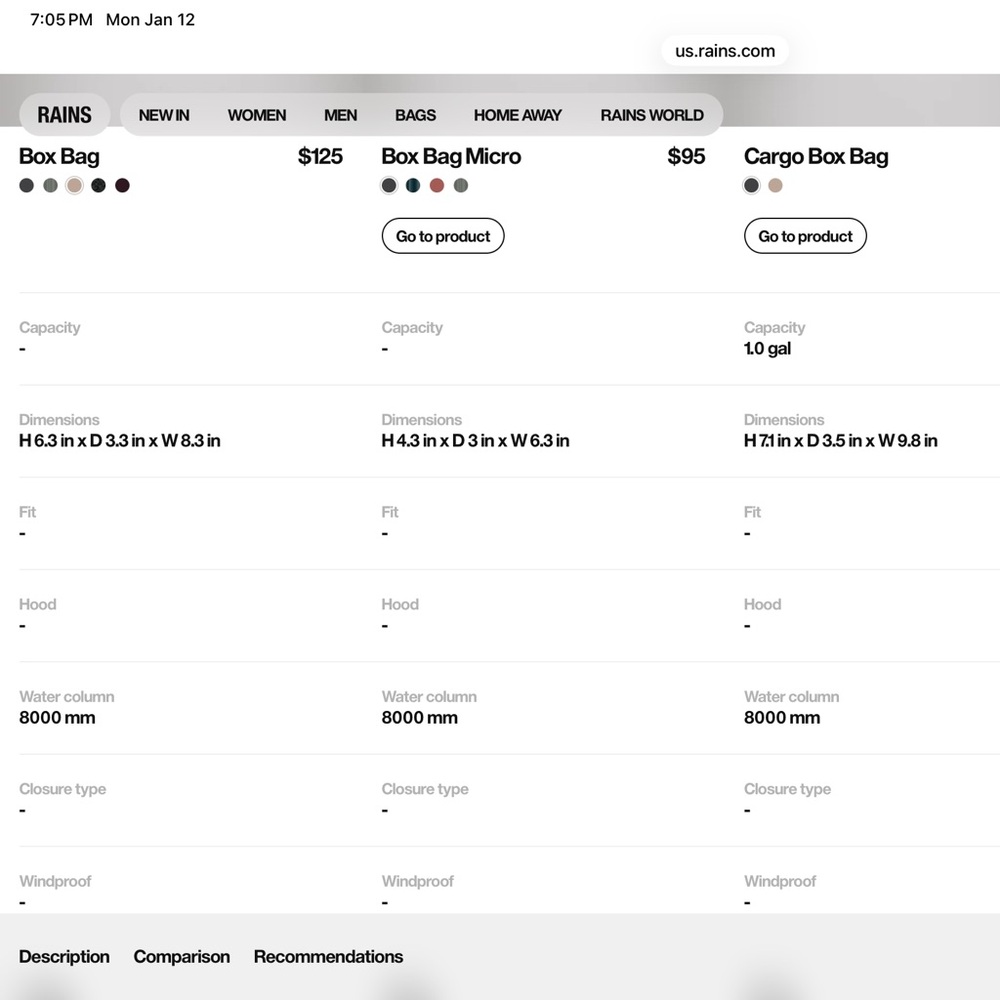The height and width of the screenshot is (1000, 1000).
Task: Click the Closure type label under Box Bag Micro
Action: tap(425, 790)
